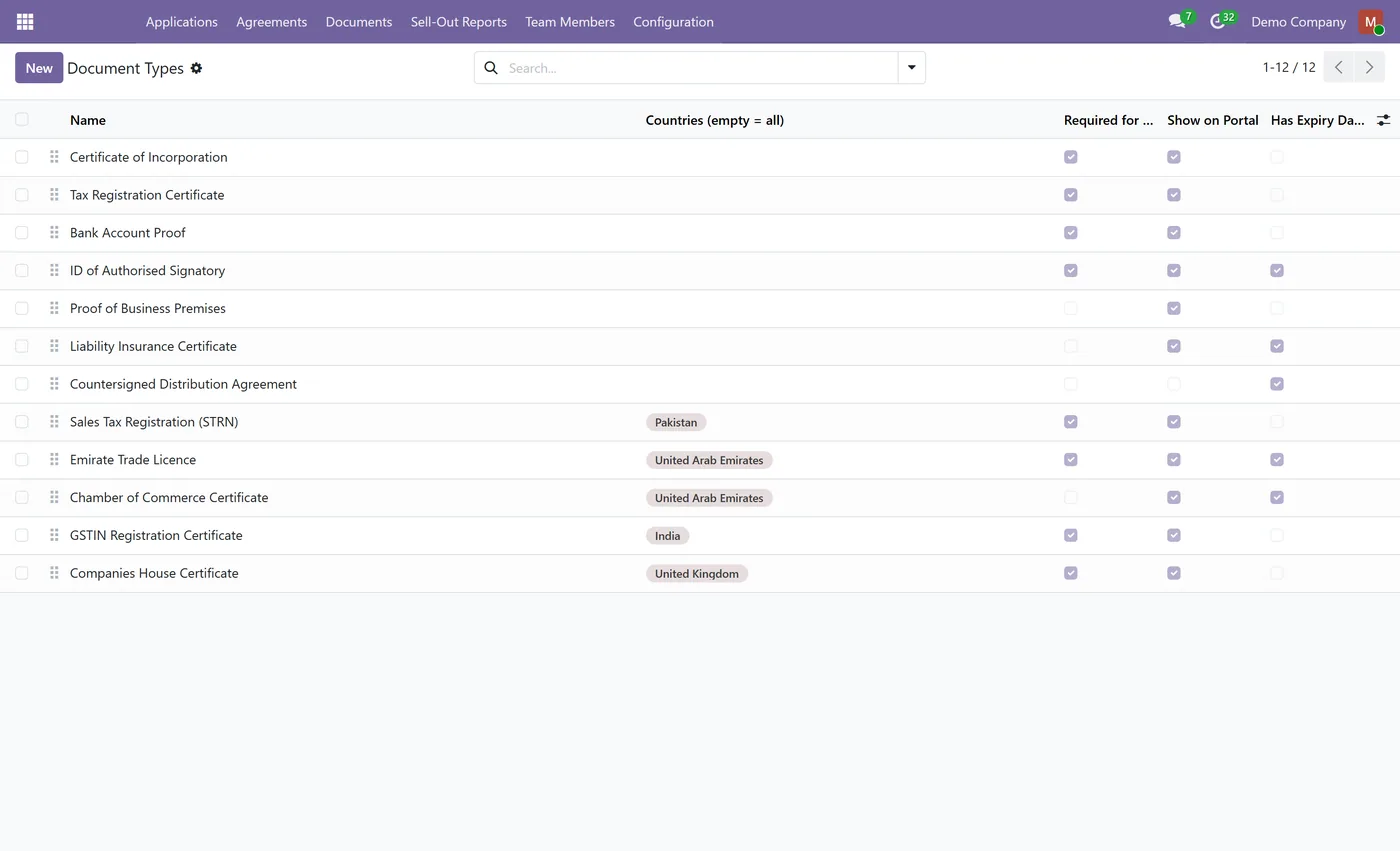Open the Sell-Out Reports menu
Screen dimensions: 1400x851
tap(458, 22)
